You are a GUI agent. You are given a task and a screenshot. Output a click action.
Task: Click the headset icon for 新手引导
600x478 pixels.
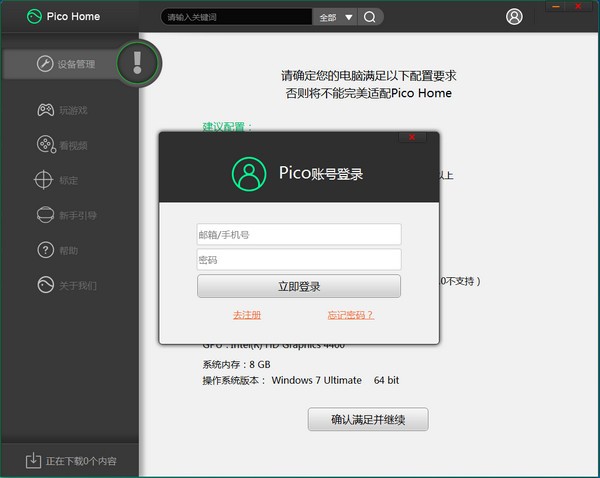45,215
